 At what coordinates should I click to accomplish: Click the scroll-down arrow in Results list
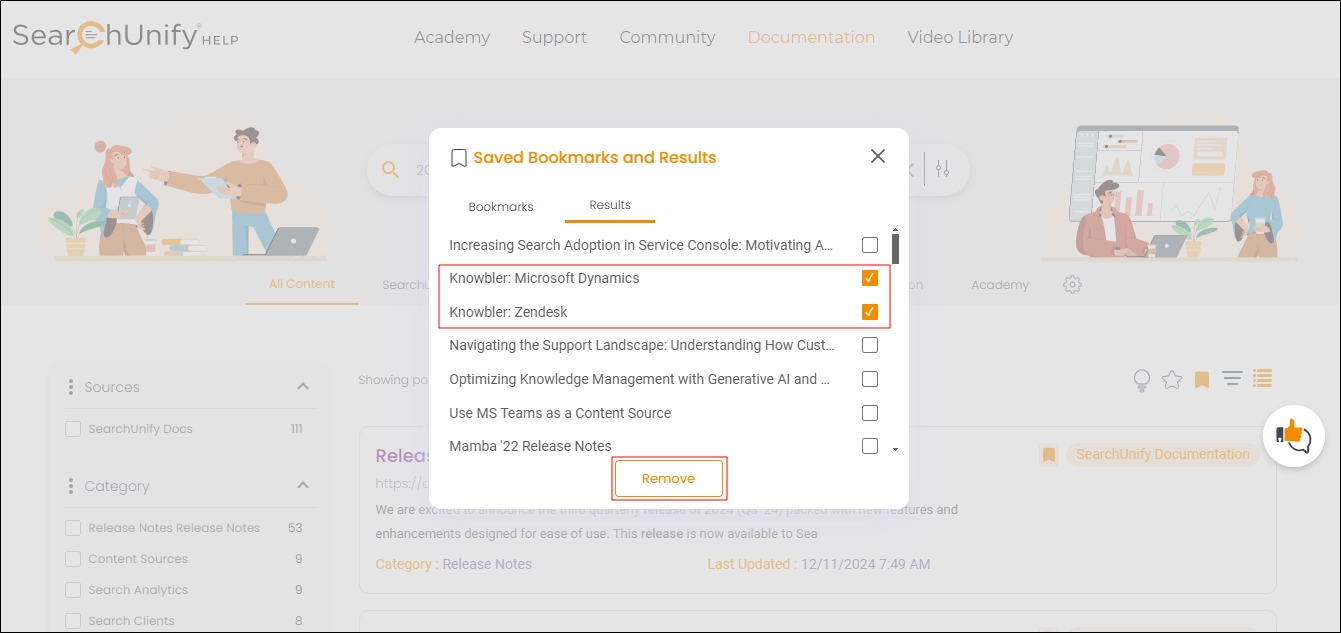(895, 450)
